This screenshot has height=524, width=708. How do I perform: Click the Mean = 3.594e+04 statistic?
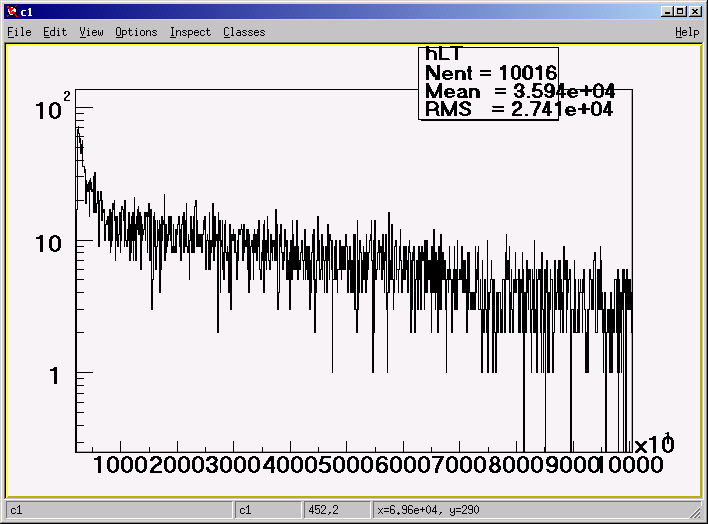tap(520, 91)
